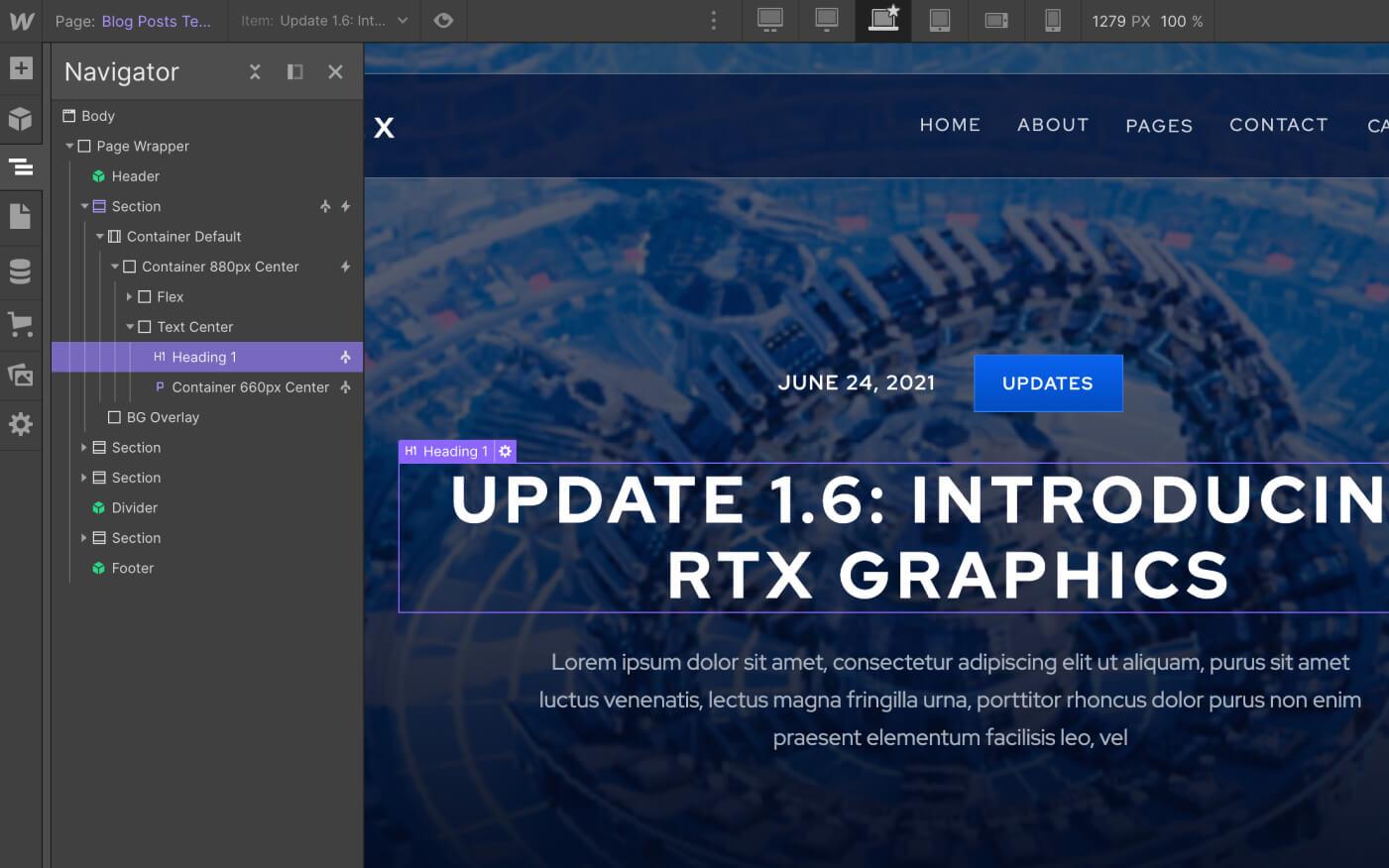Image resolution: width=1389 pixels, height=868 pixels.
Task: Click the CMS binding icon on Heading 1 row
Action: tap(345, 357)
